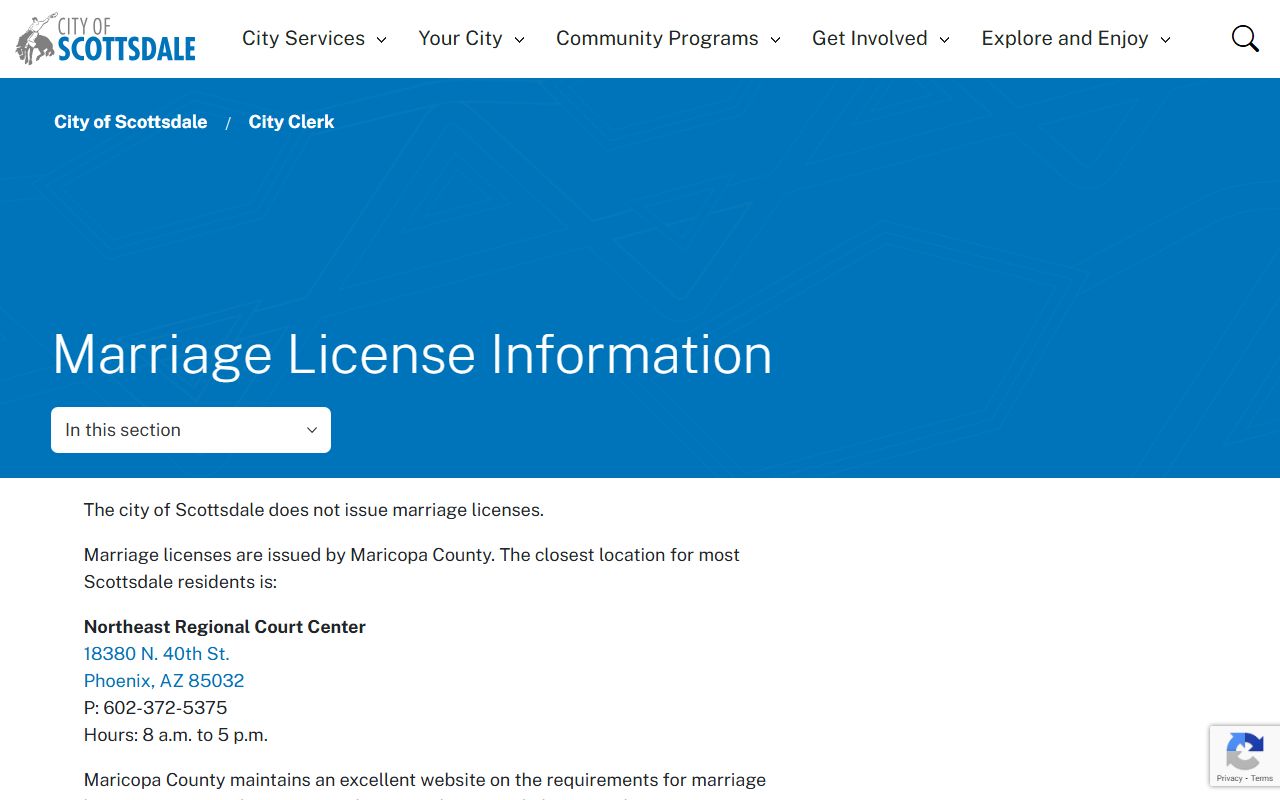Open the Get Involved menu

coord(880,39)
